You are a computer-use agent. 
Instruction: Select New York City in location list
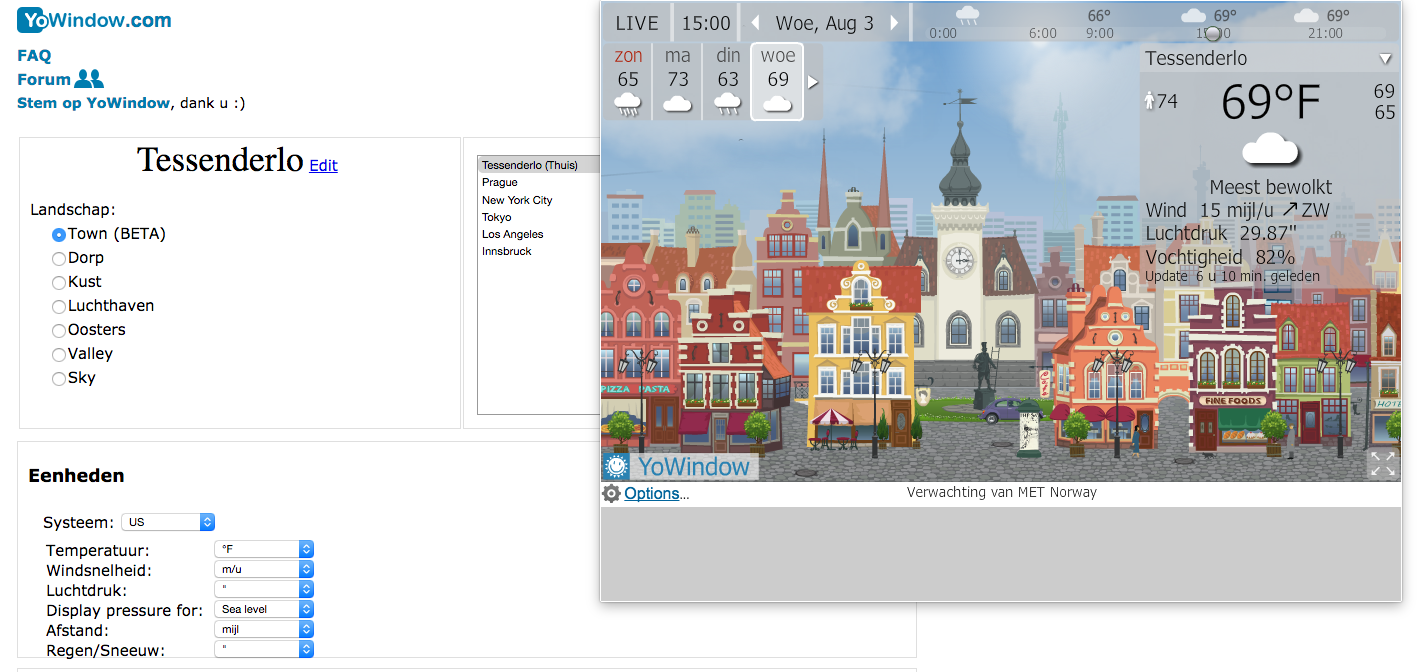click(x=517, y=200)
